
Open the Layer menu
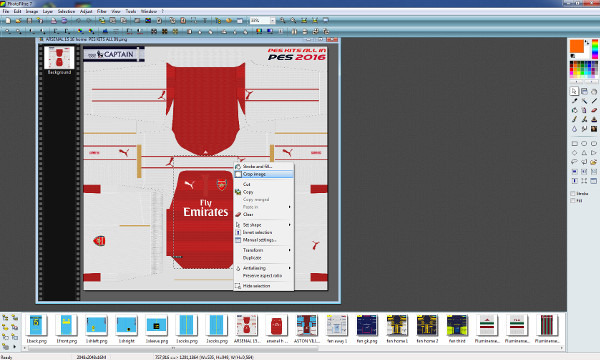click(x=47, y=11)
